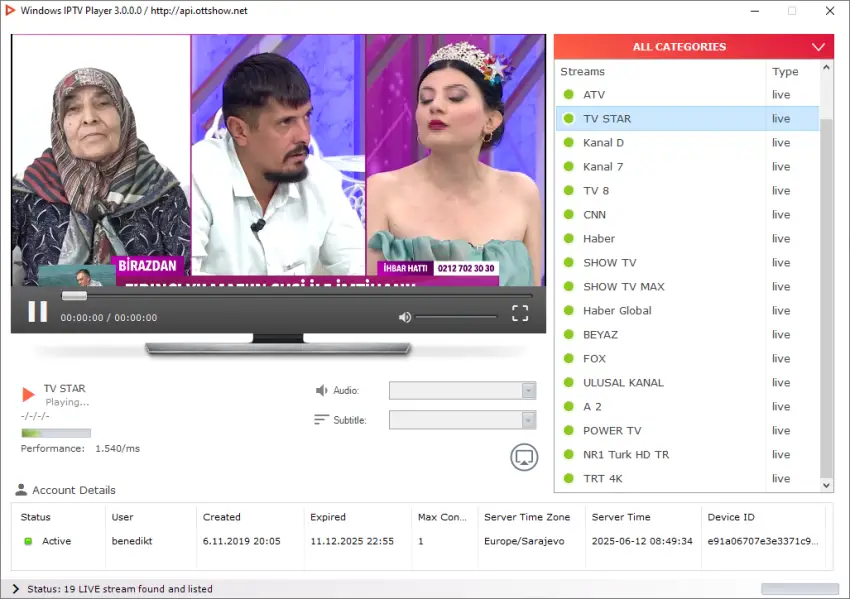Click the stream list scrollbar thumb
Screen dimensions: 850x599
pyautogui.click(x=826, y=297)
